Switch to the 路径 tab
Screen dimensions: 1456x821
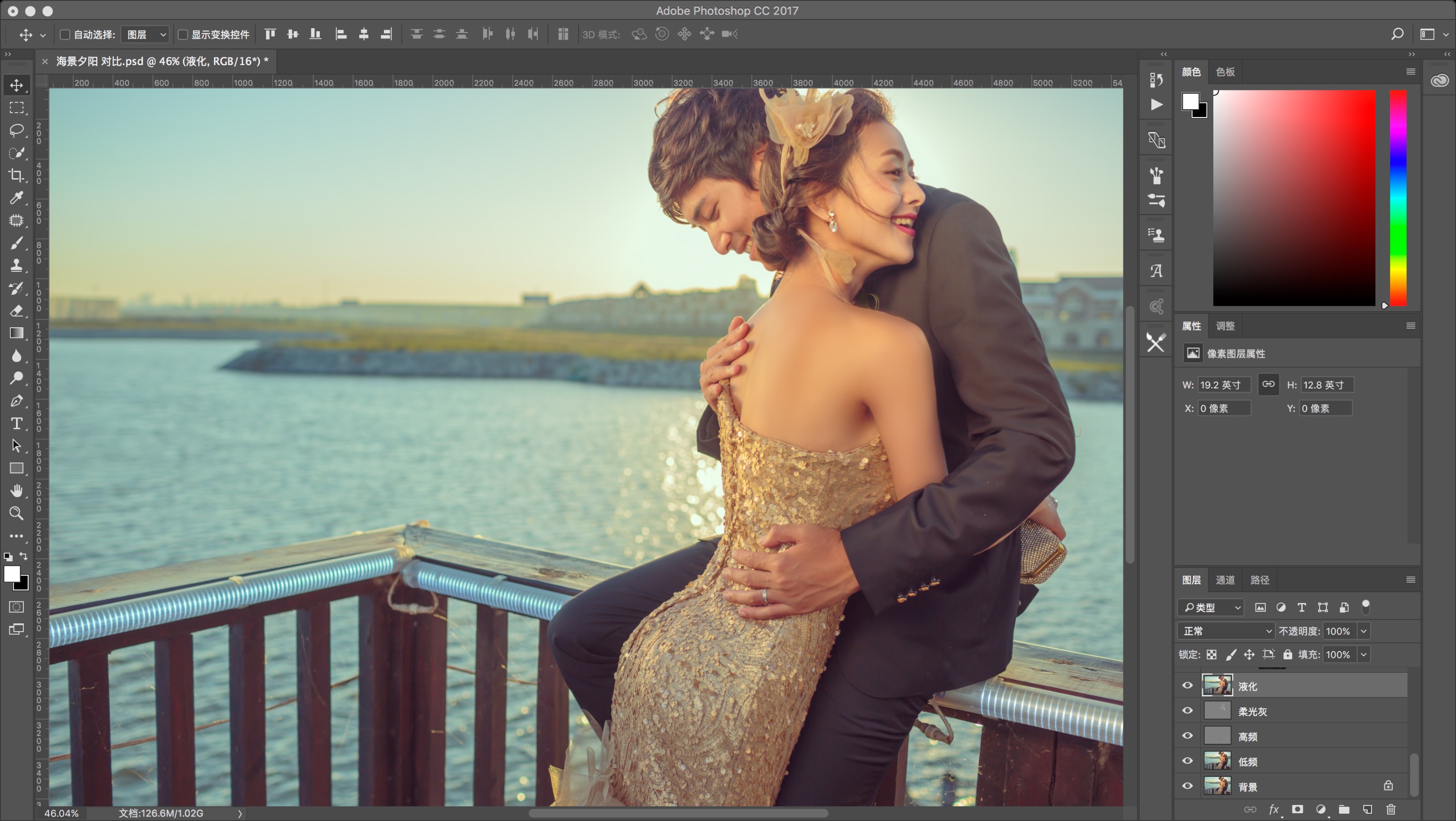(1260, 580)
